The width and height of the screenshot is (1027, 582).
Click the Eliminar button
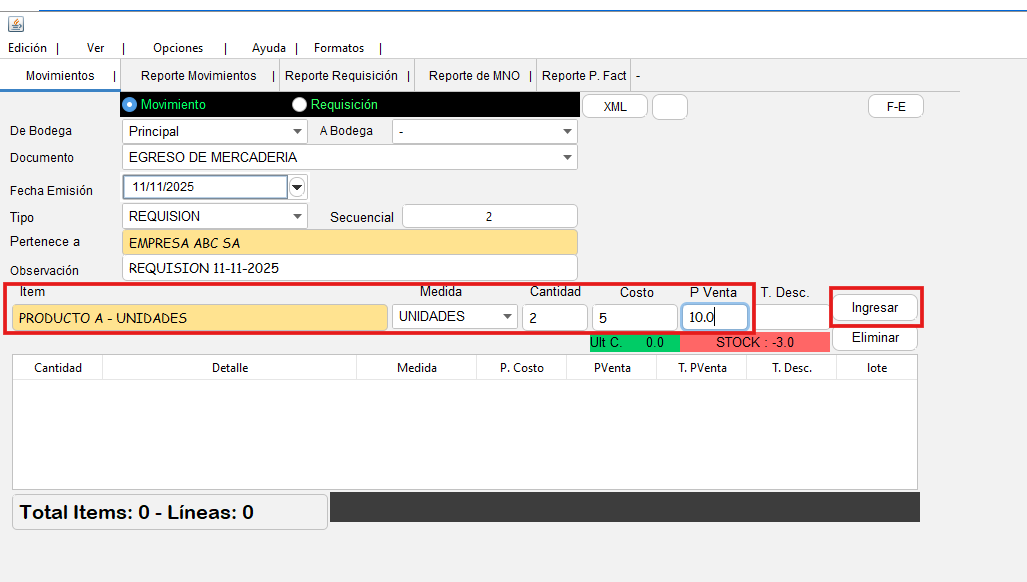pyautogui.click(x=875, y=338)
